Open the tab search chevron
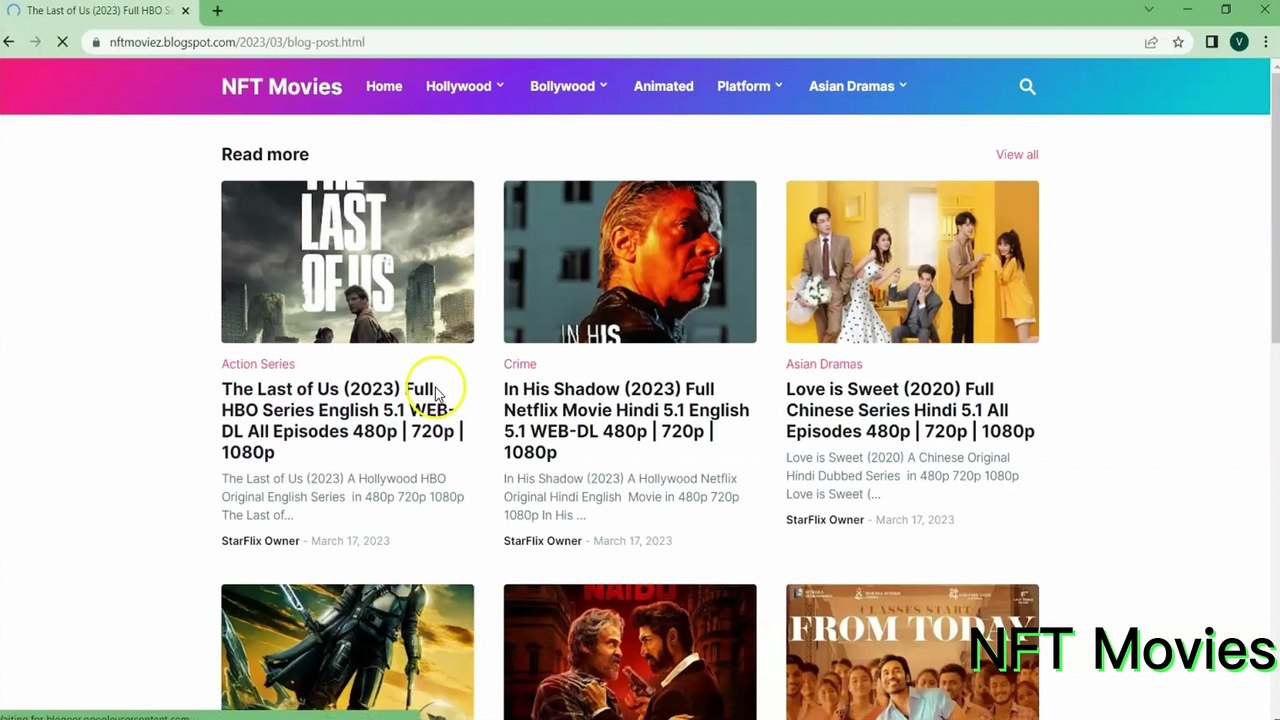1280x720 pixels. [x=1148, y=10]
